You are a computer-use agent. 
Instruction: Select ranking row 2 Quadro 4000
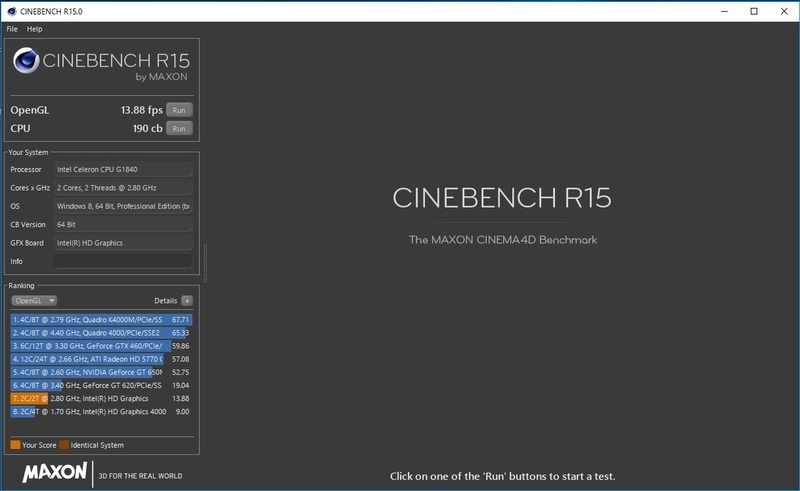[x=101, y=333]
